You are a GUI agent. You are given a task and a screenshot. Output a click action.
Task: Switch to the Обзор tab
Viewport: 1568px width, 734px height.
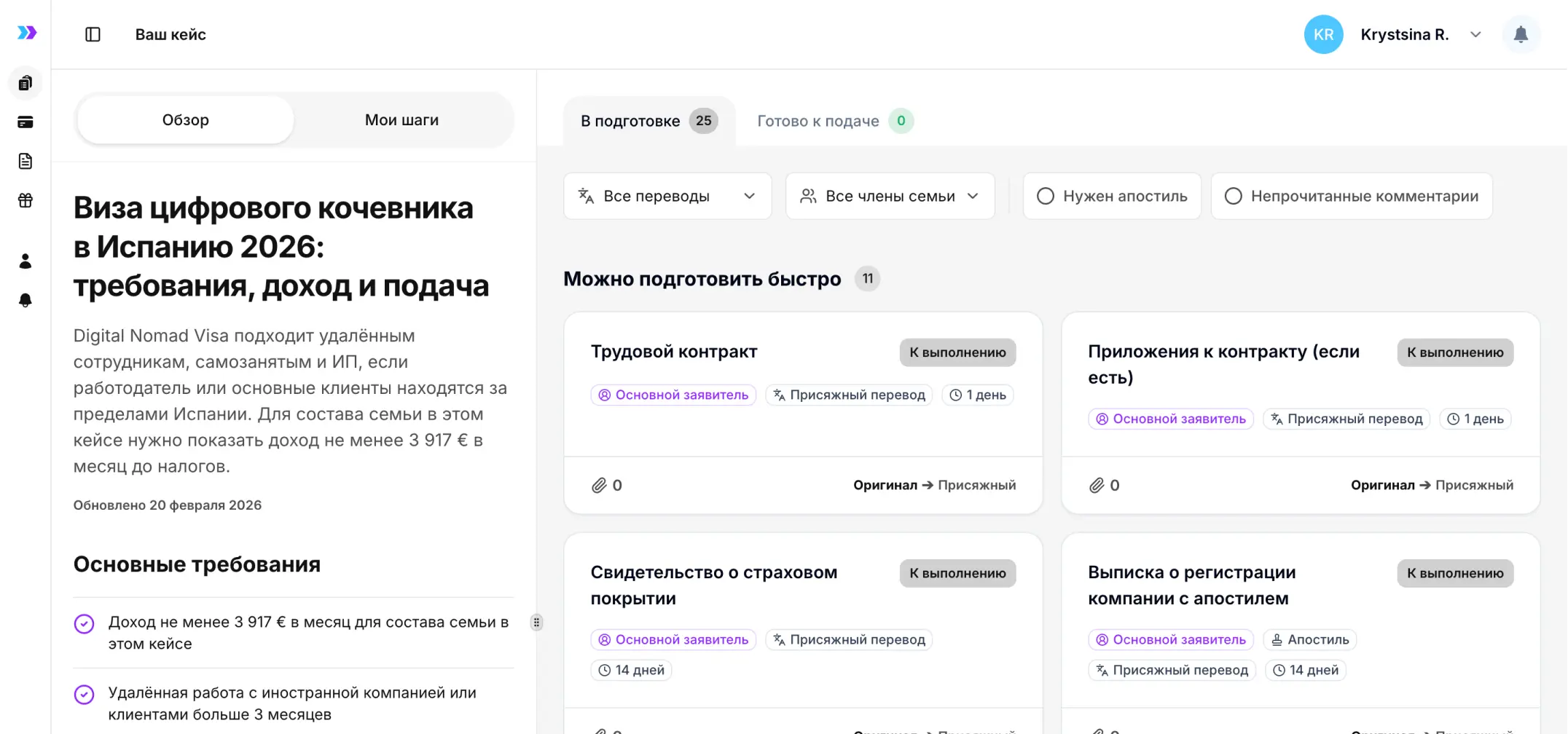(x=186, y=120)
